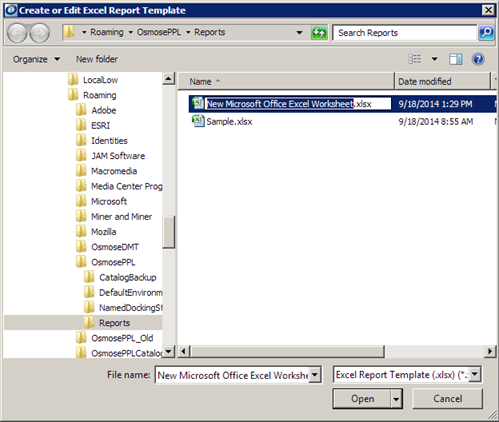Click the Excel icon of Sample.xlsx
This screenshot has width=499, height=422.
pos(198,121)
